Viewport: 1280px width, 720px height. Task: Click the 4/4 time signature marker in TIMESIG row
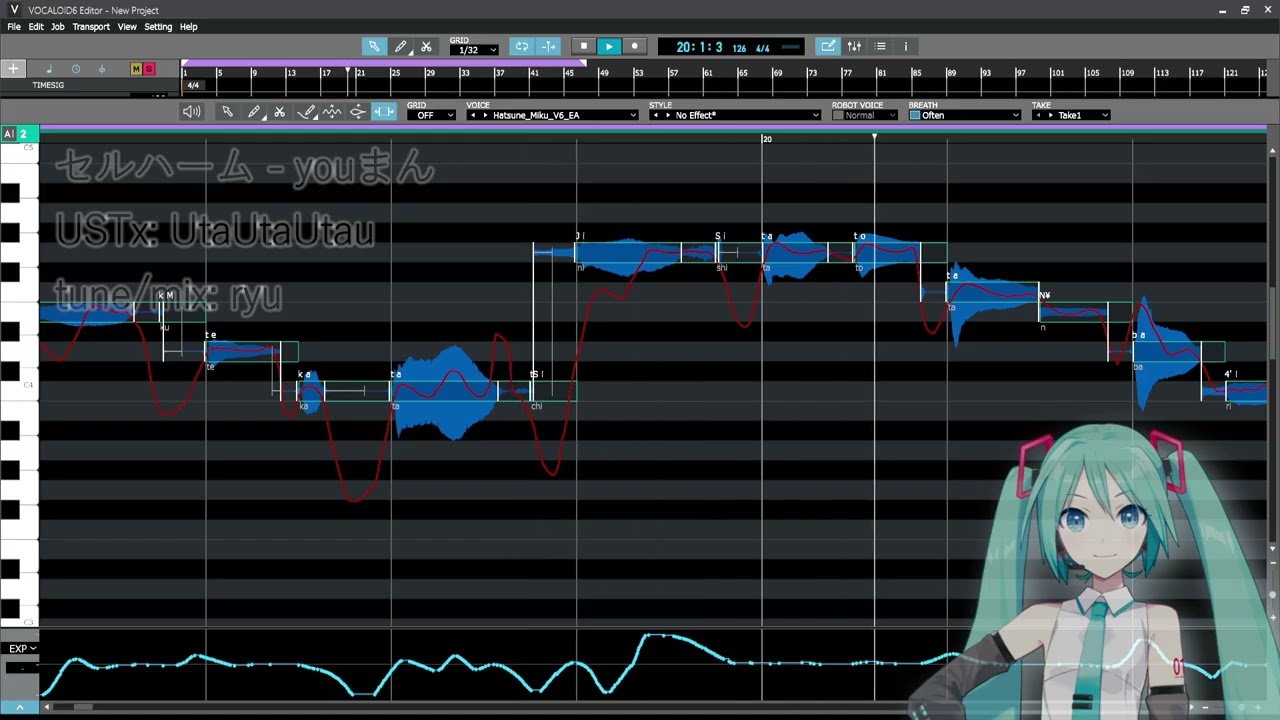click(x=193, y=85)
